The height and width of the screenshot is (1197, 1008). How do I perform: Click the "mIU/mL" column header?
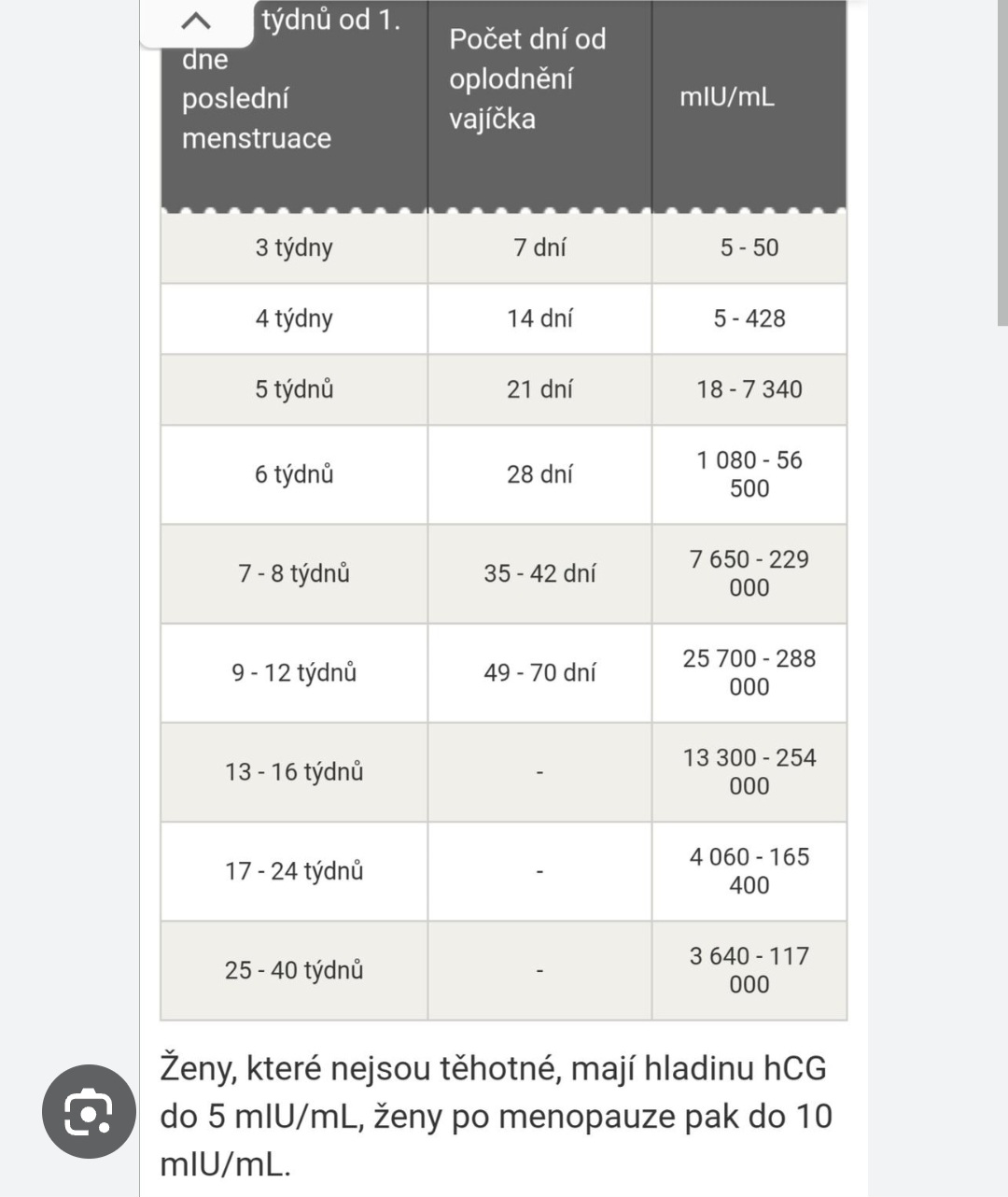click(x=727, y=97)
